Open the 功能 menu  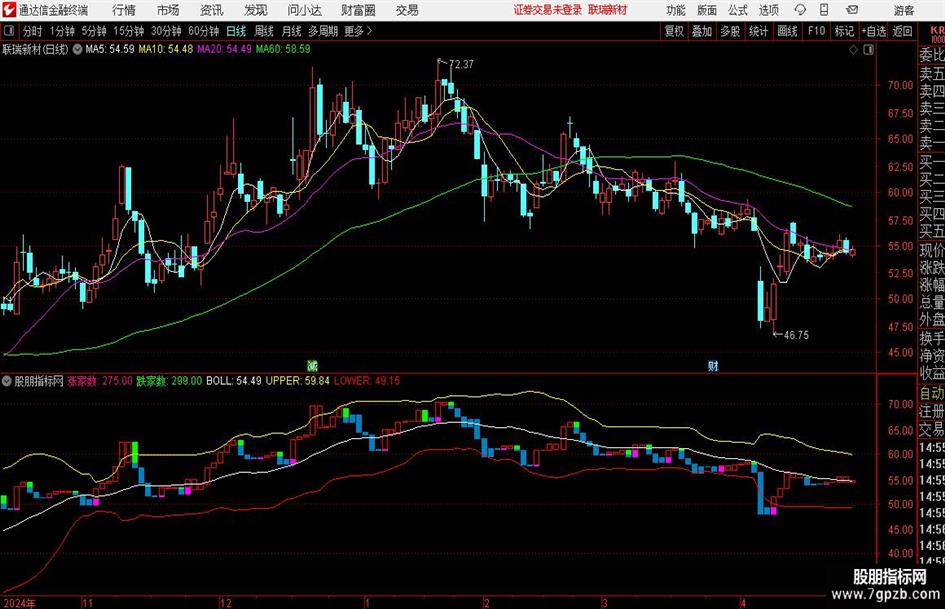click(x=676, y=10)
